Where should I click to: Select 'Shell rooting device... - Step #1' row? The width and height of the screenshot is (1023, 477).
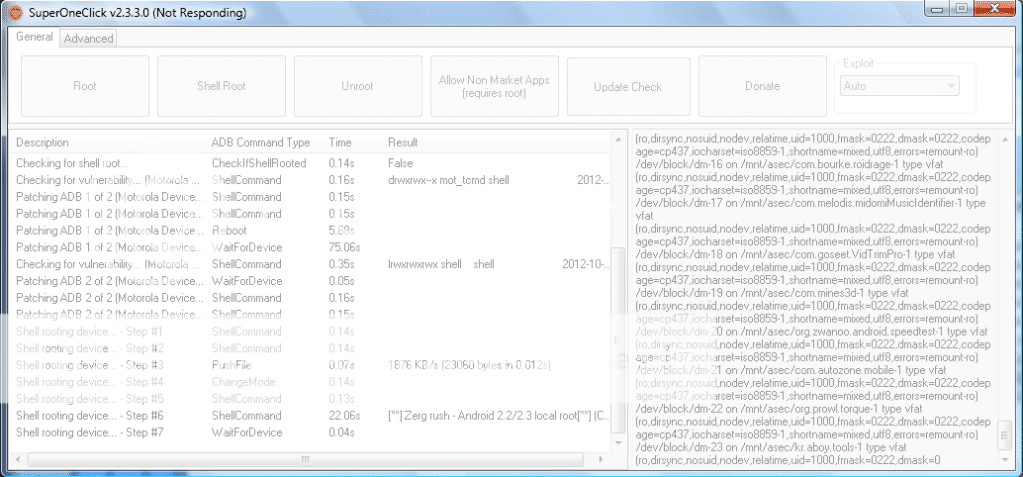tap(310, 331)
